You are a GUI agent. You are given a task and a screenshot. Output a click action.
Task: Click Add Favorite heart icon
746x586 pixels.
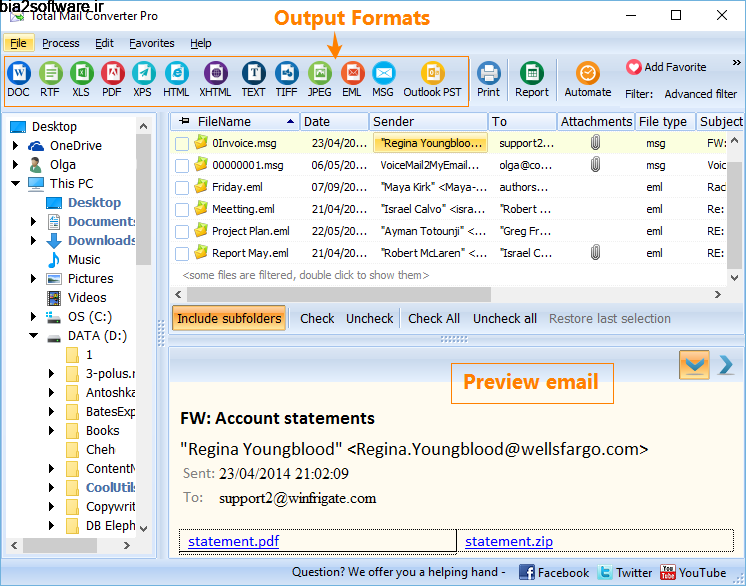633,67
